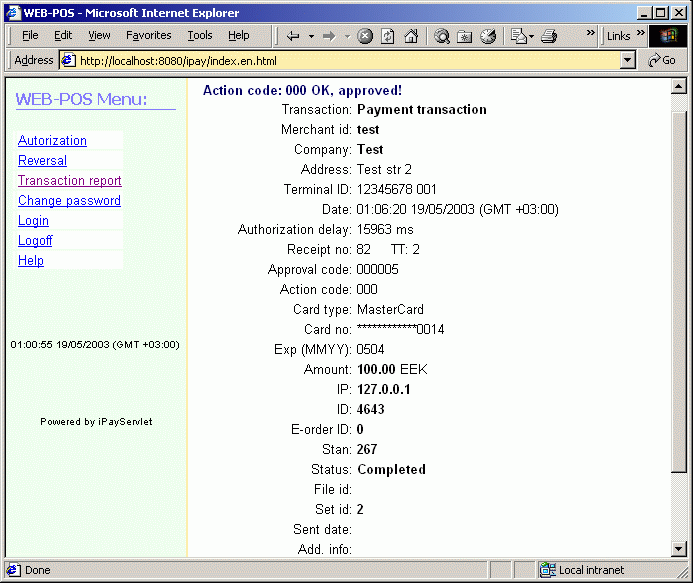The width and height of the screenshot is (693, 583).
Task: Click the Links bar label
Action: click(618, 36)
